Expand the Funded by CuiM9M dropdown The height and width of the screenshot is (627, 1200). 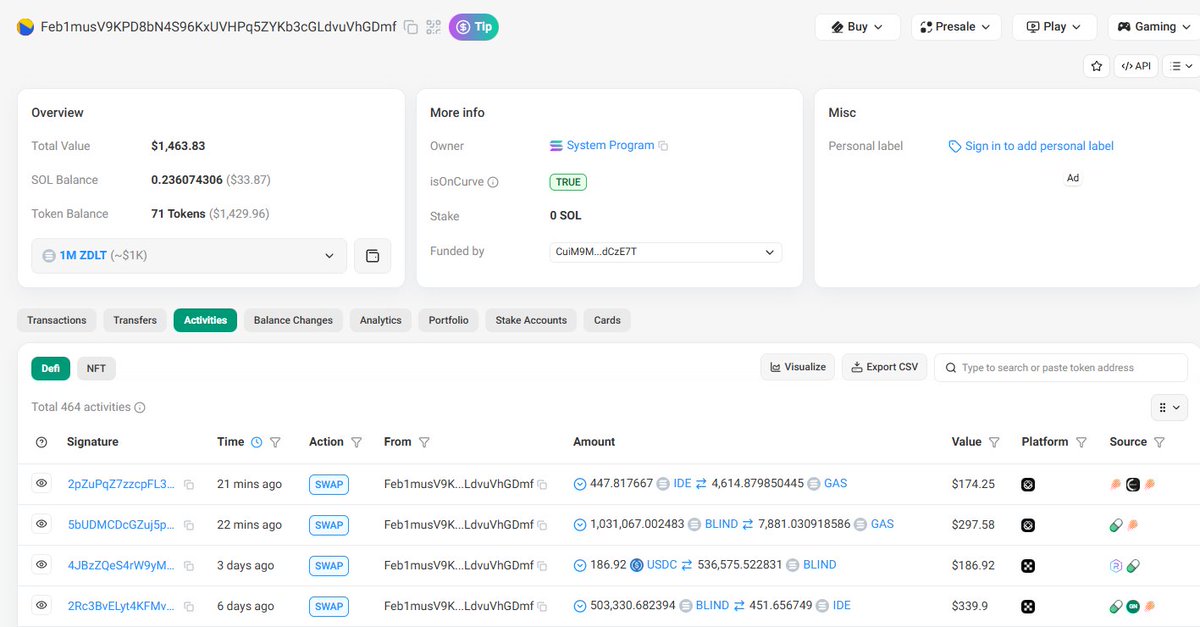(666, 252)
